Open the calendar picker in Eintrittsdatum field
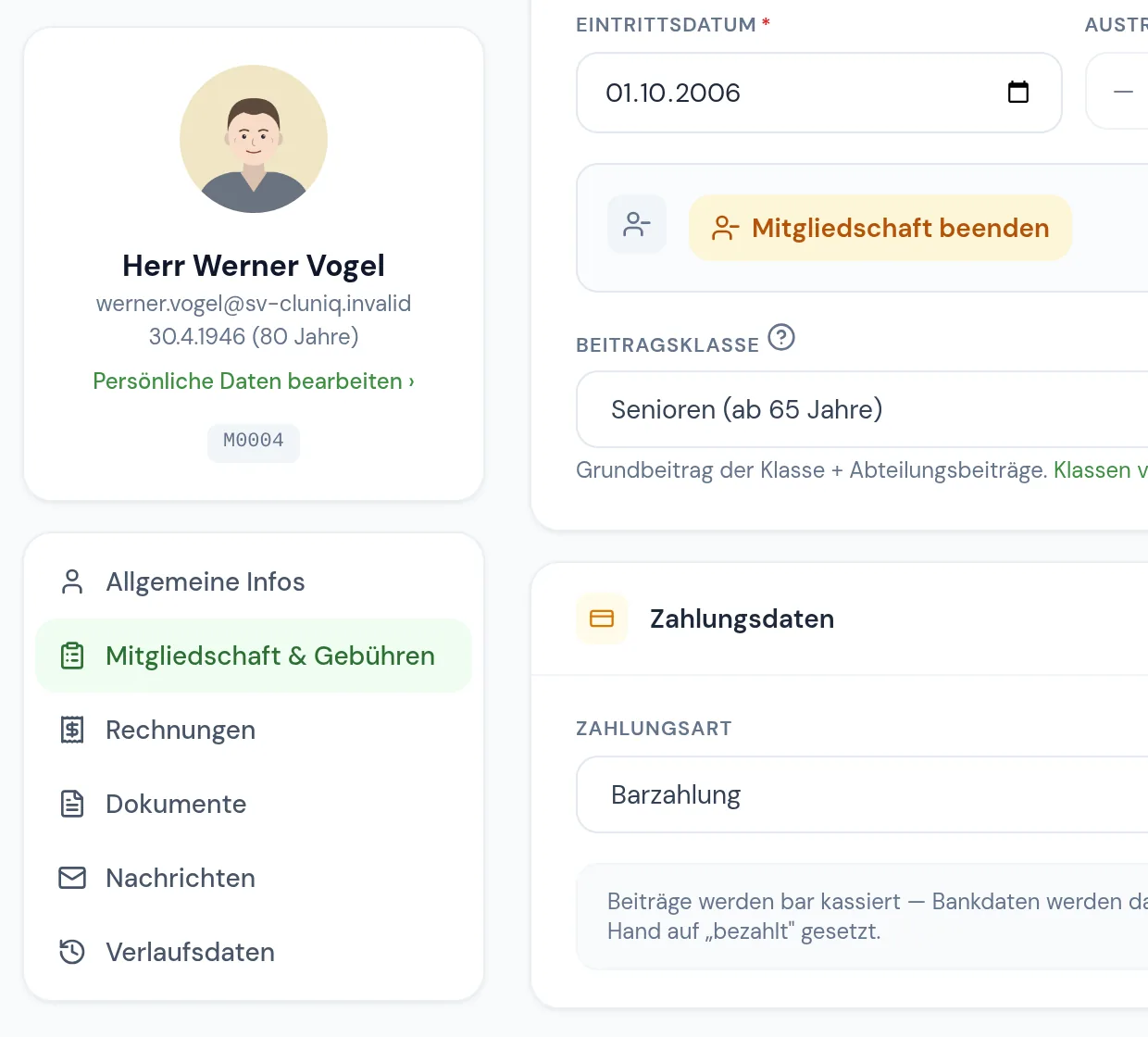 pos(1017,92)
